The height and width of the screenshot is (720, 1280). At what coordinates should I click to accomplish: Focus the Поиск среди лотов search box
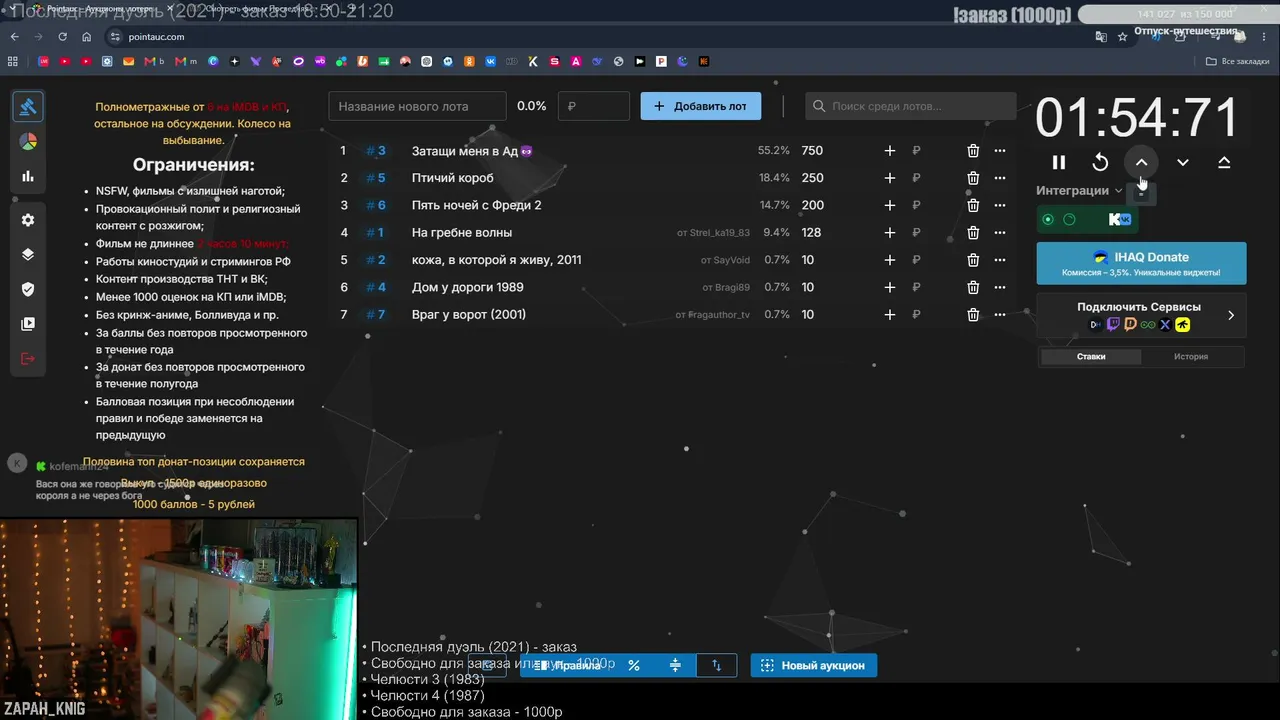(x=911, y=106)
